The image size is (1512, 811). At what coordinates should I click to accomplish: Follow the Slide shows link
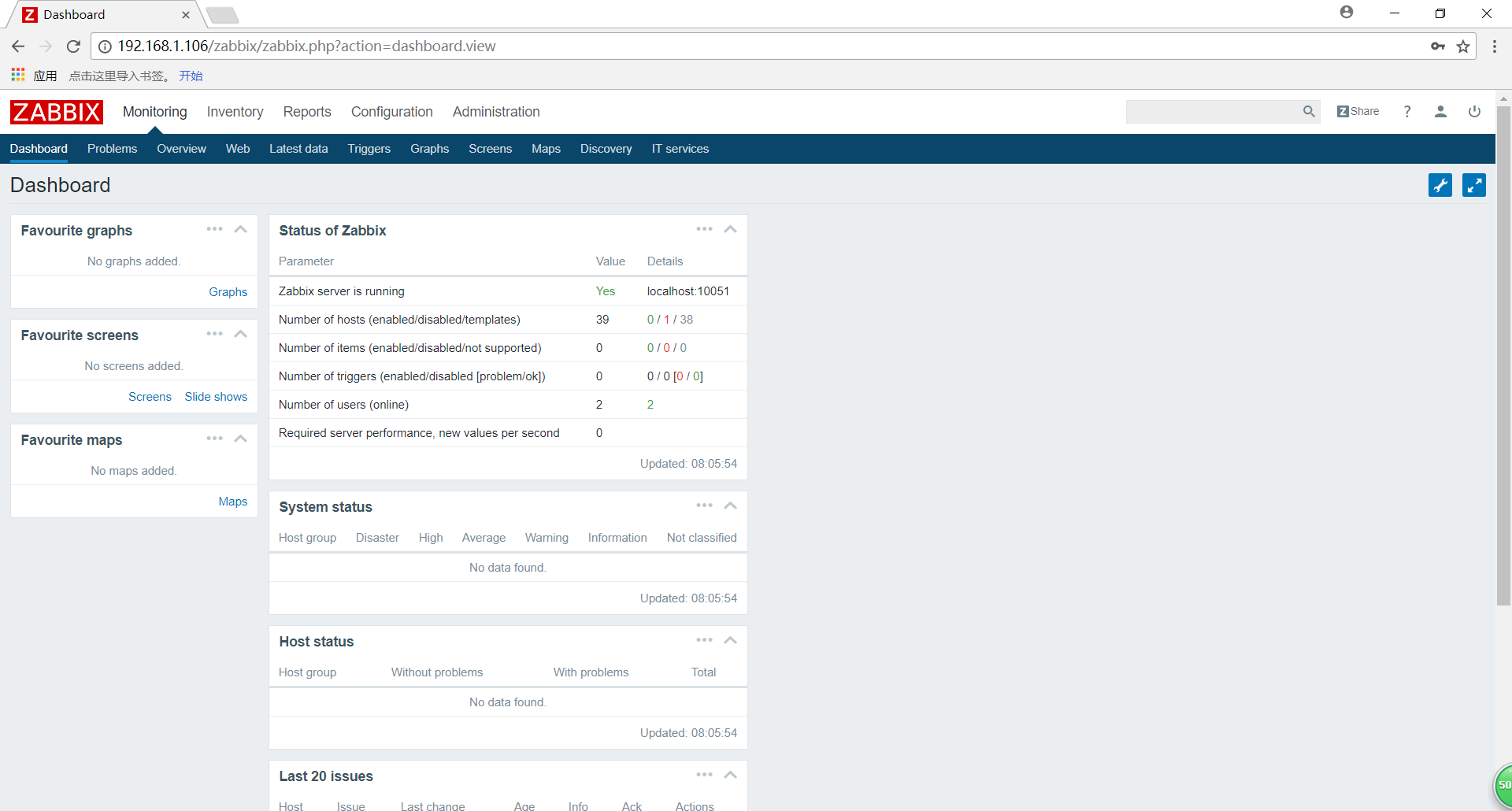[216, 397]
